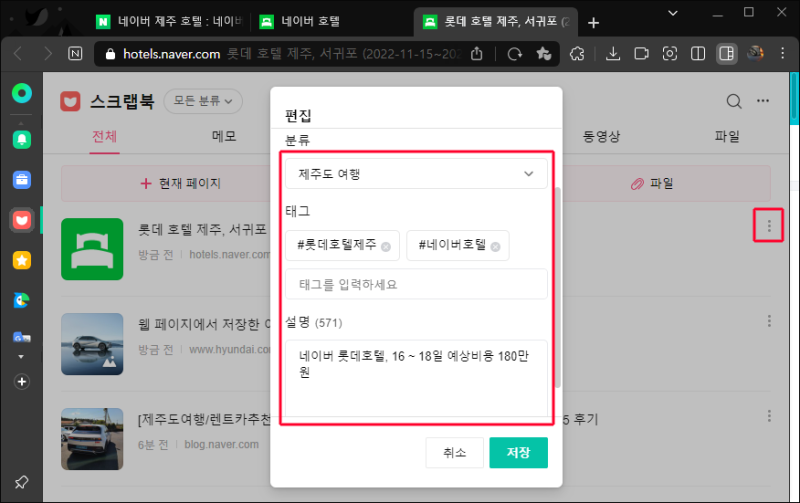Toggle the side panel toolbar icon
The height and width of the screenshot is (503, 800).
pos(727,54)
